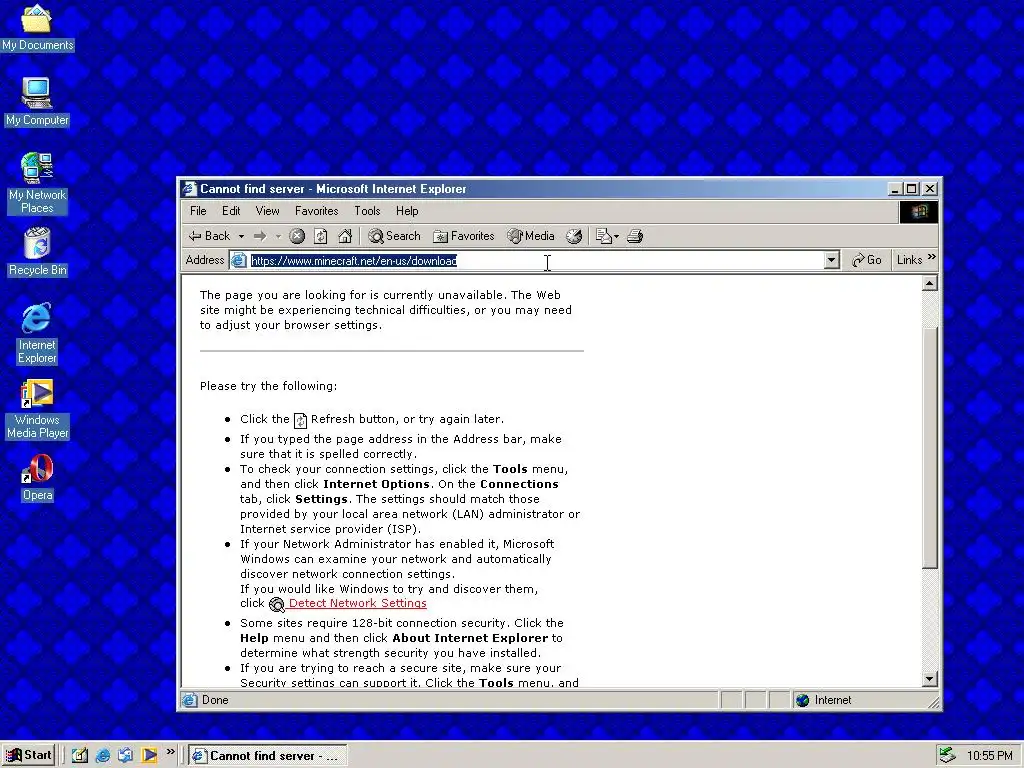
Task: Select the Internet Explorer desktop icon
Action: pos(37,333)
